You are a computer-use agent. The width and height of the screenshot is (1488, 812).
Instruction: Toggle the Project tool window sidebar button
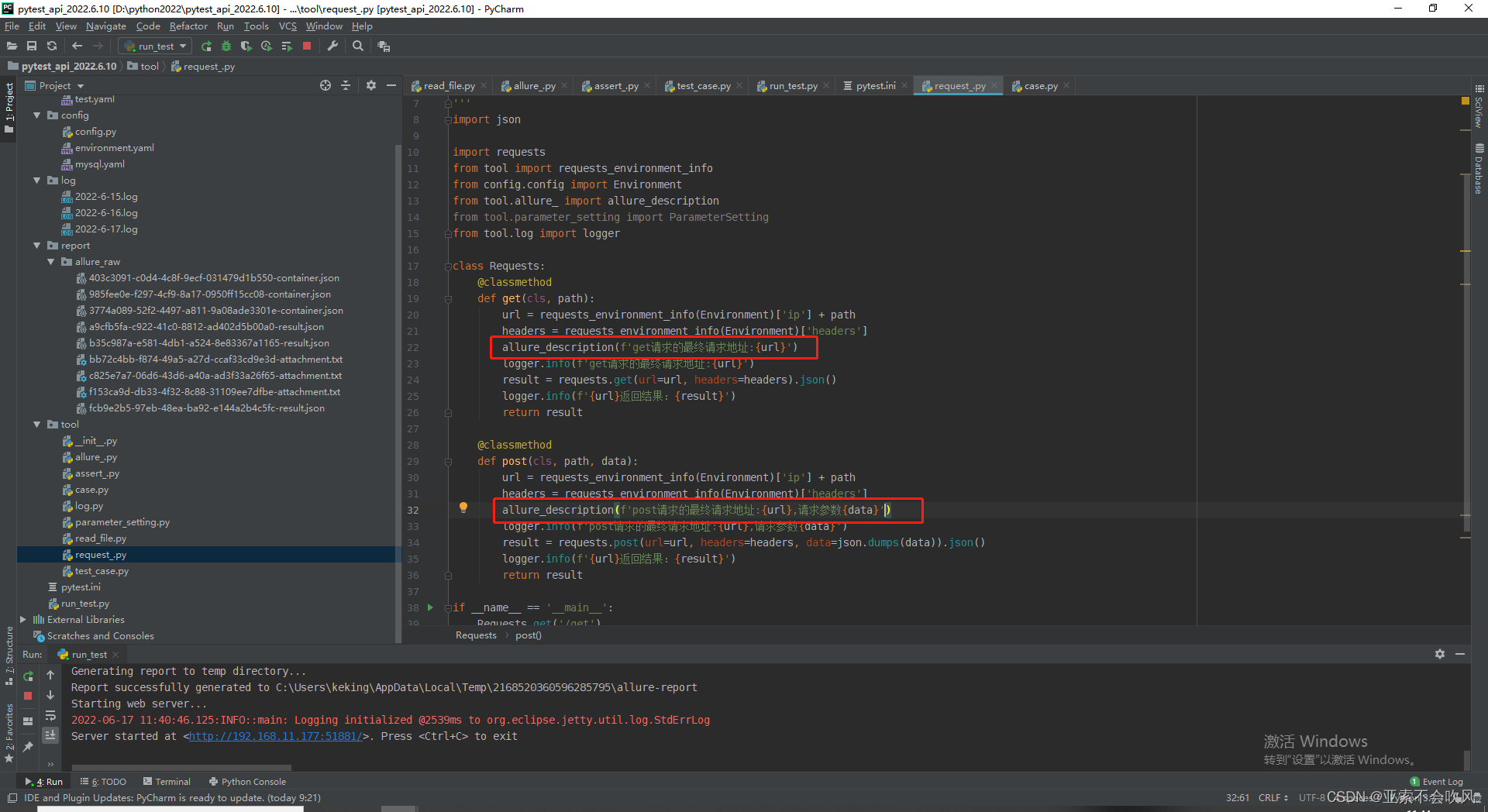pos(9,108)
